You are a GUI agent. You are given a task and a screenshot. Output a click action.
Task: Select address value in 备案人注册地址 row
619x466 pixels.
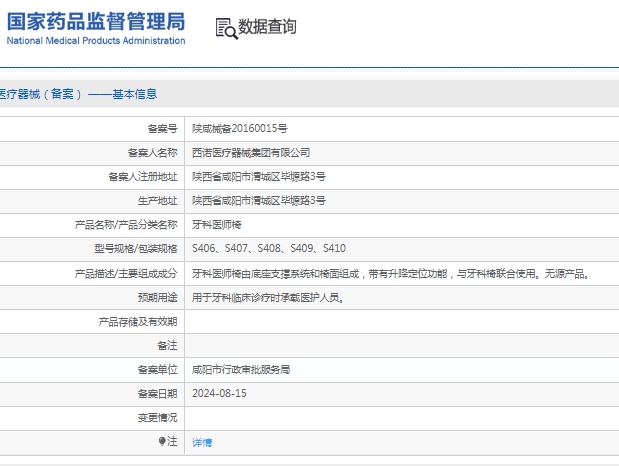[259, 177]
